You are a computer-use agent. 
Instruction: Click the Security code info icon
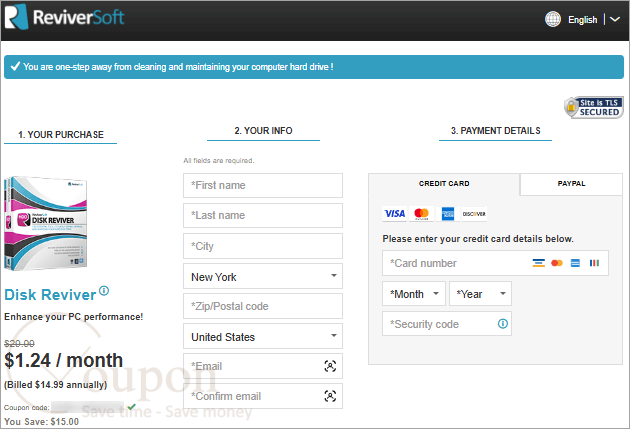tap(503, 324)
